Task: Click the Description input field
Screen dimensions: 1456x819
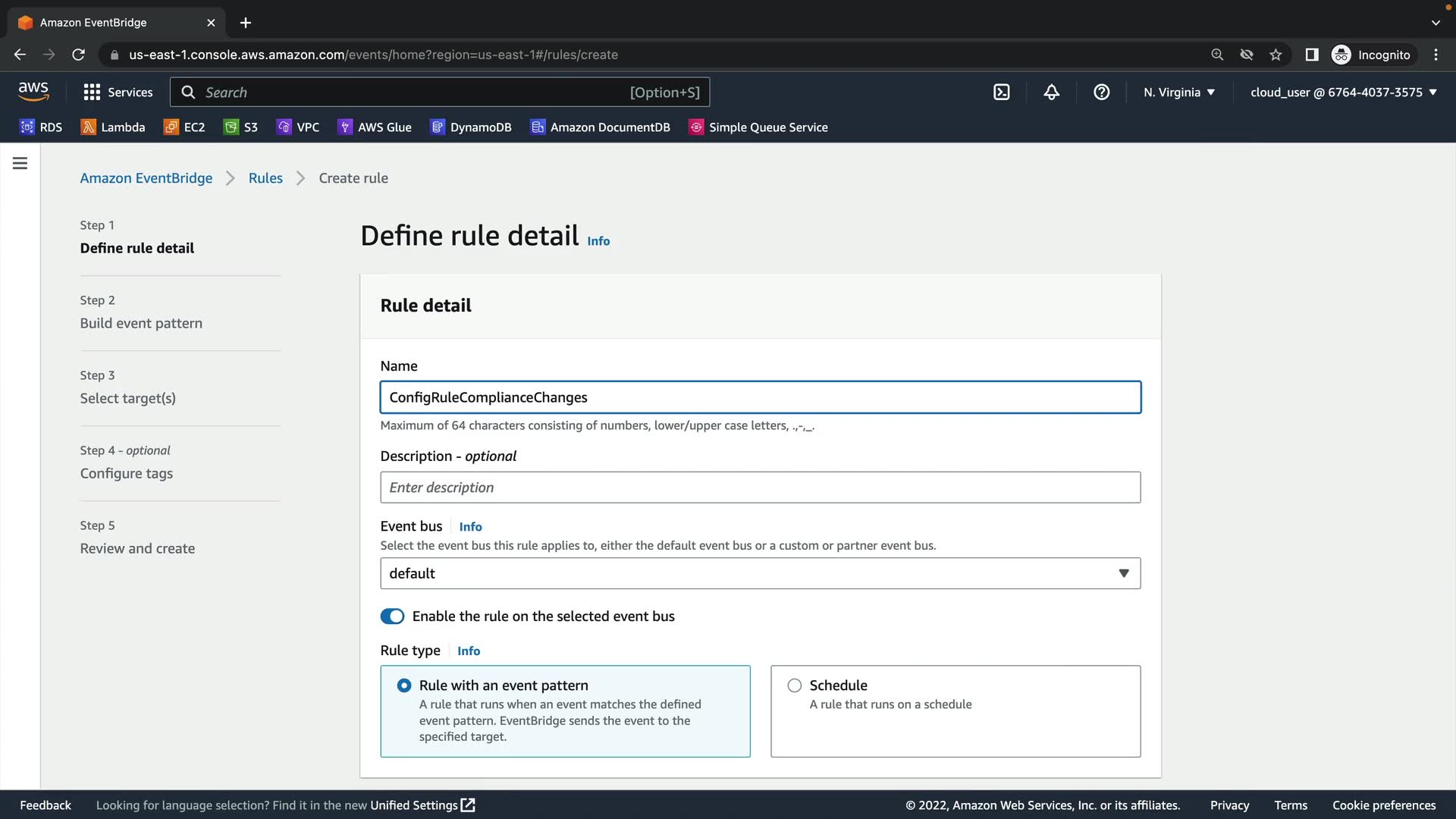Action: pyautogui.click(x=760, y=488)
